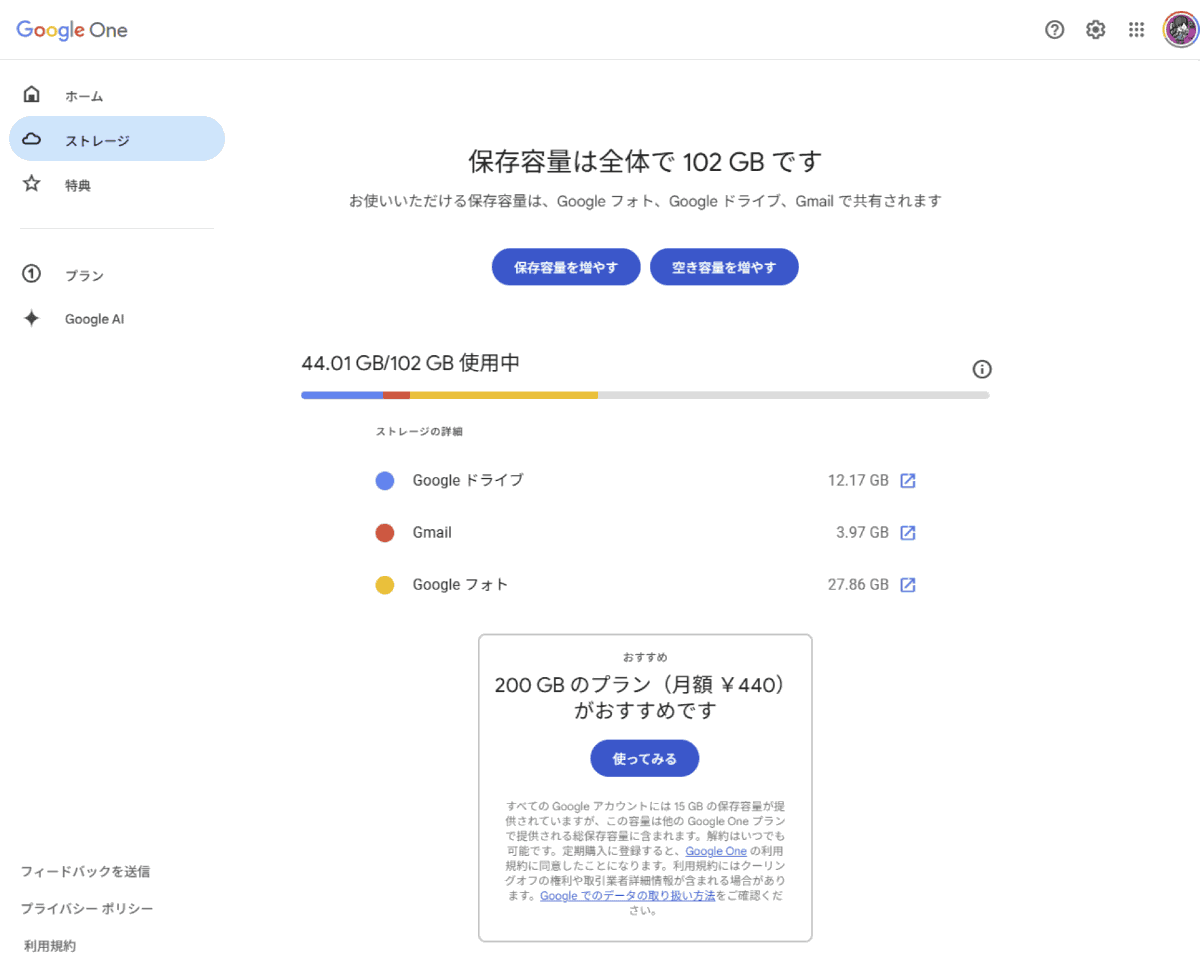Image resolution: width=1200 pixels, height=978 pixels.
Task: Open Google フォト external link icon
Action: pyautogui.click(x=908, y=584)
